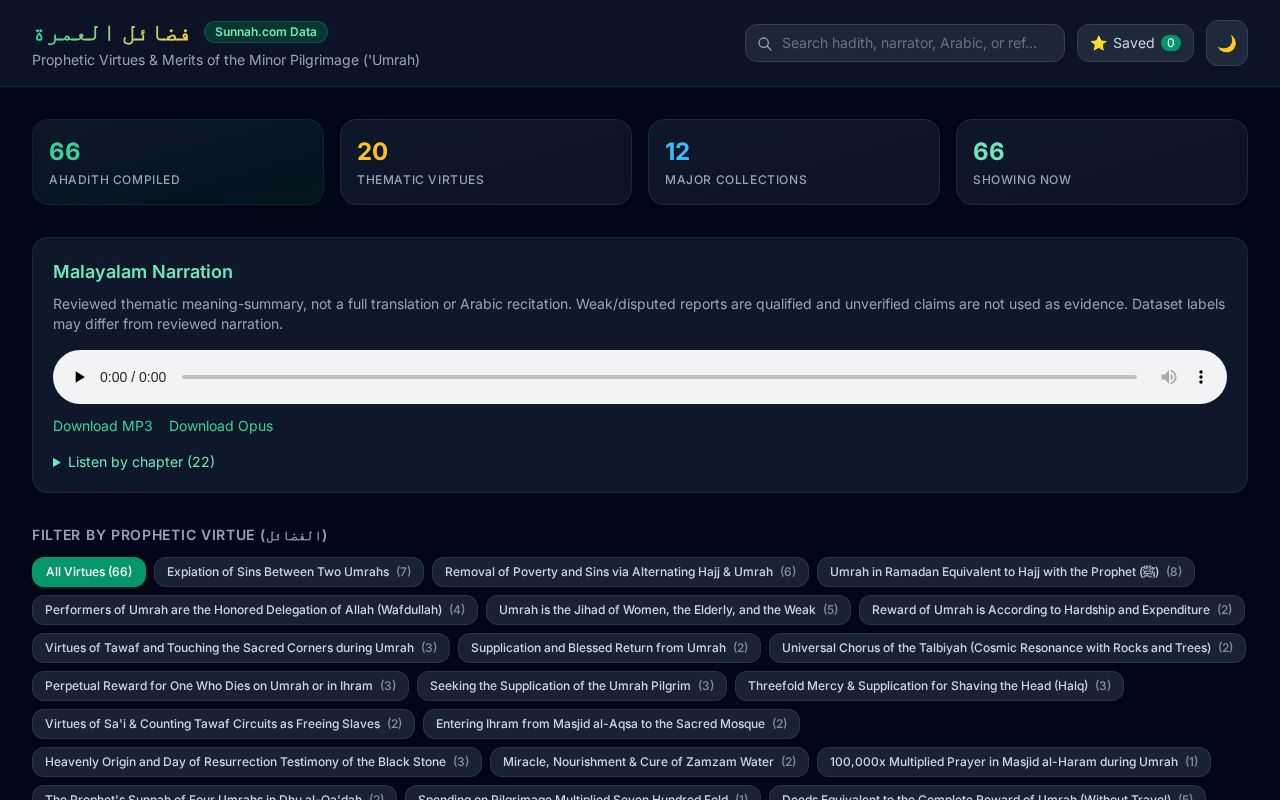Choose Perpetual Reward for One Who Dies filter

point(220,686)
